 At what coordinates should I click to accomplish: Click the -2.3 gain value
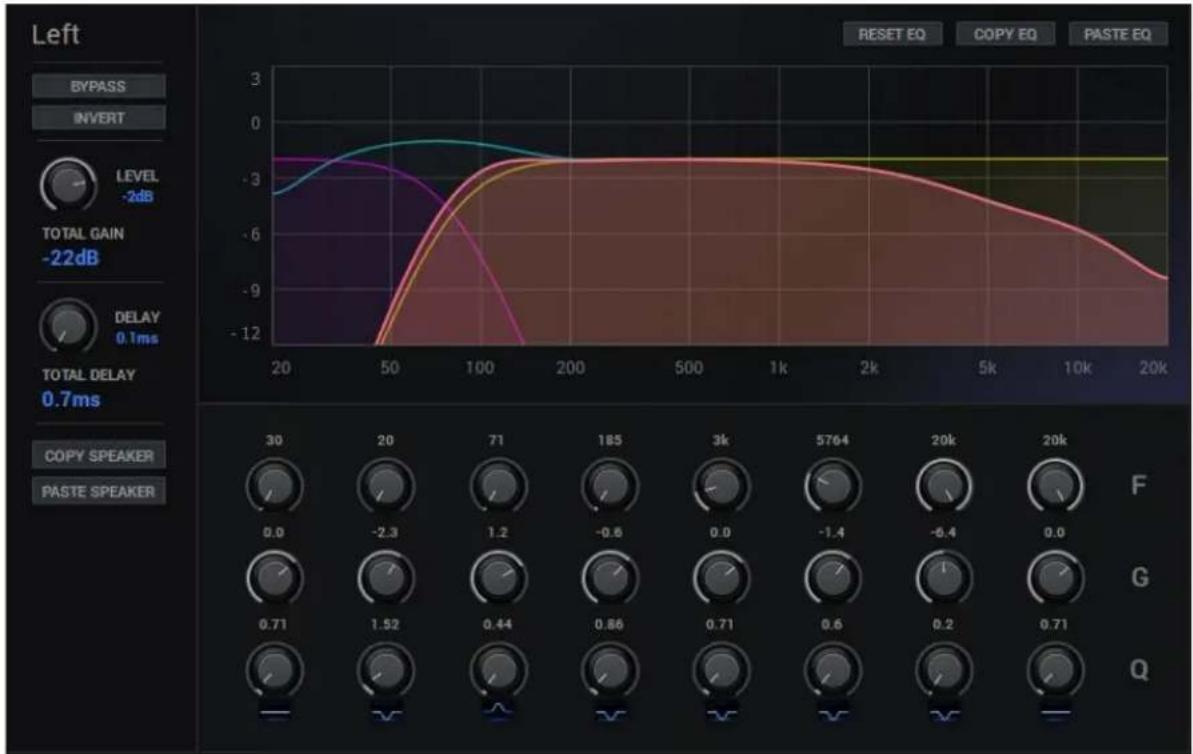pyautogui.click(x=386, y=533)
